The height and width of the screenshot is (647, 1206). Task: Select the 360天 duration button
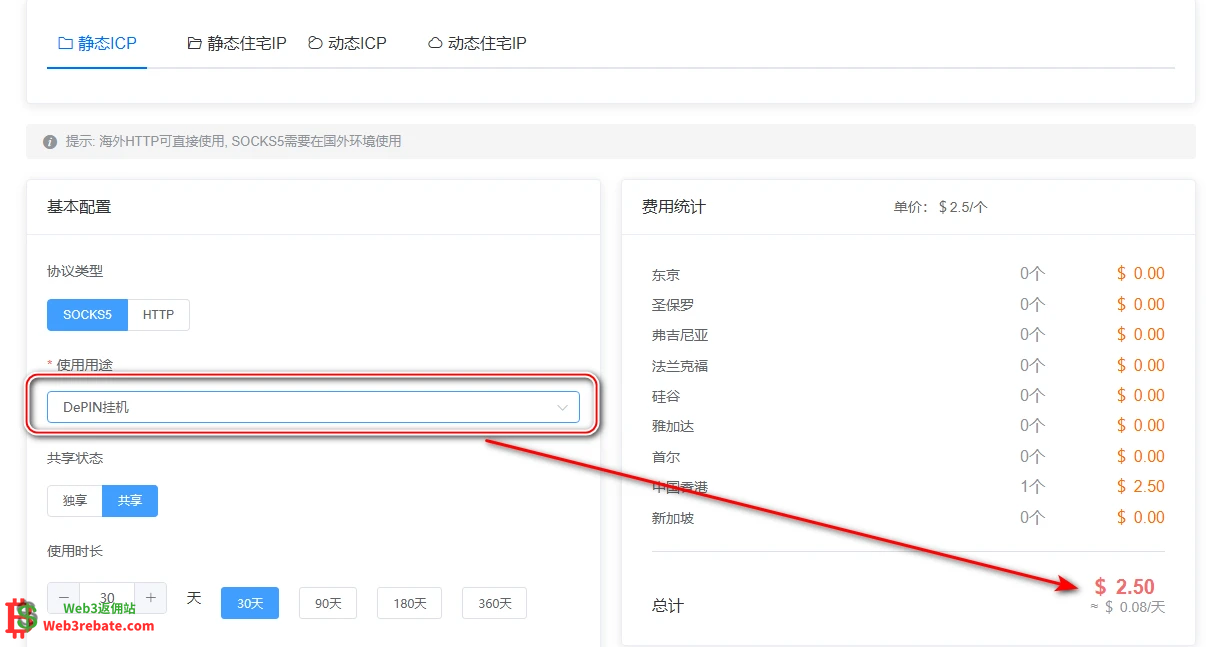pyautogui.click(x=494, y=603)
